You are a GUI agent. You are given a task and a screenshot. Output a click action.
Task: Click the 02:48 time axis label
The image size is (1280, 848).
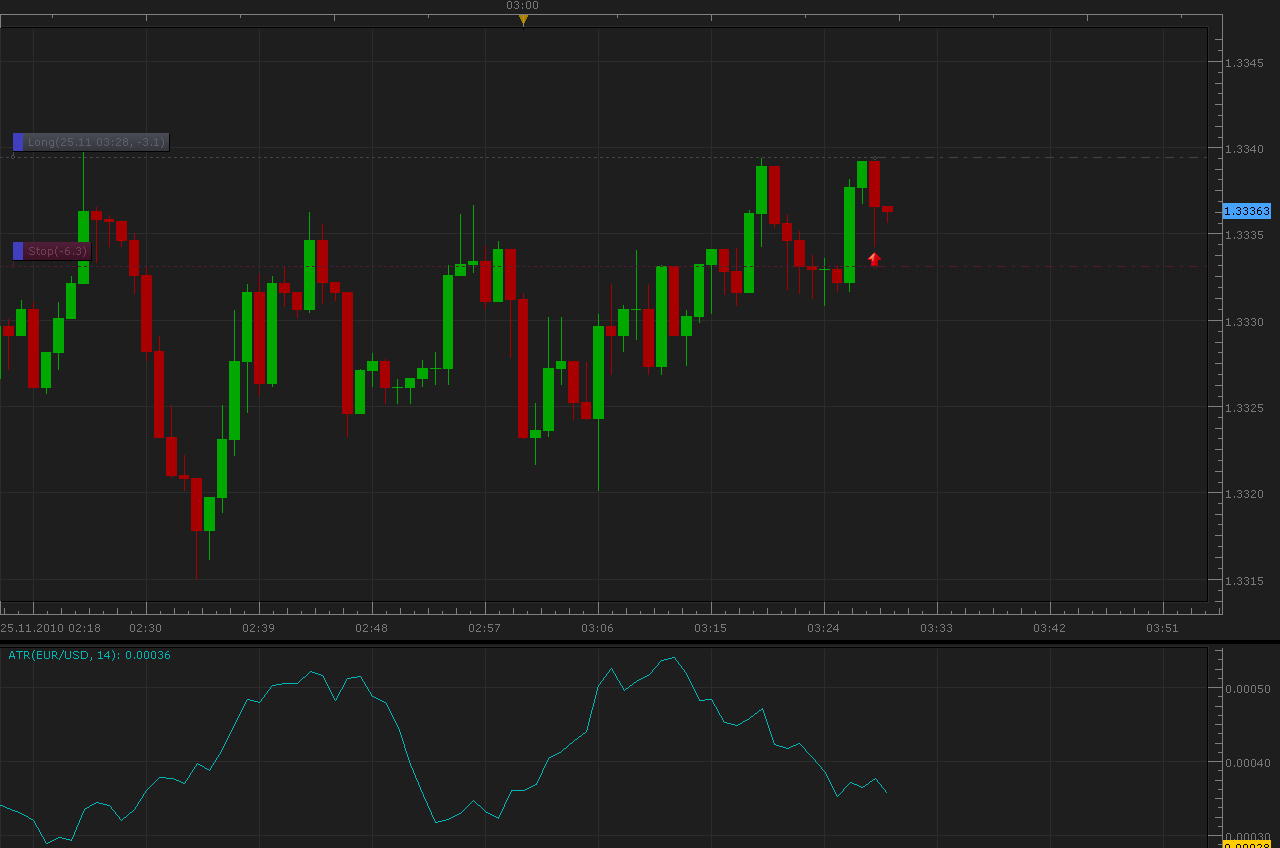pyautogui.click(x=371, y=628)
